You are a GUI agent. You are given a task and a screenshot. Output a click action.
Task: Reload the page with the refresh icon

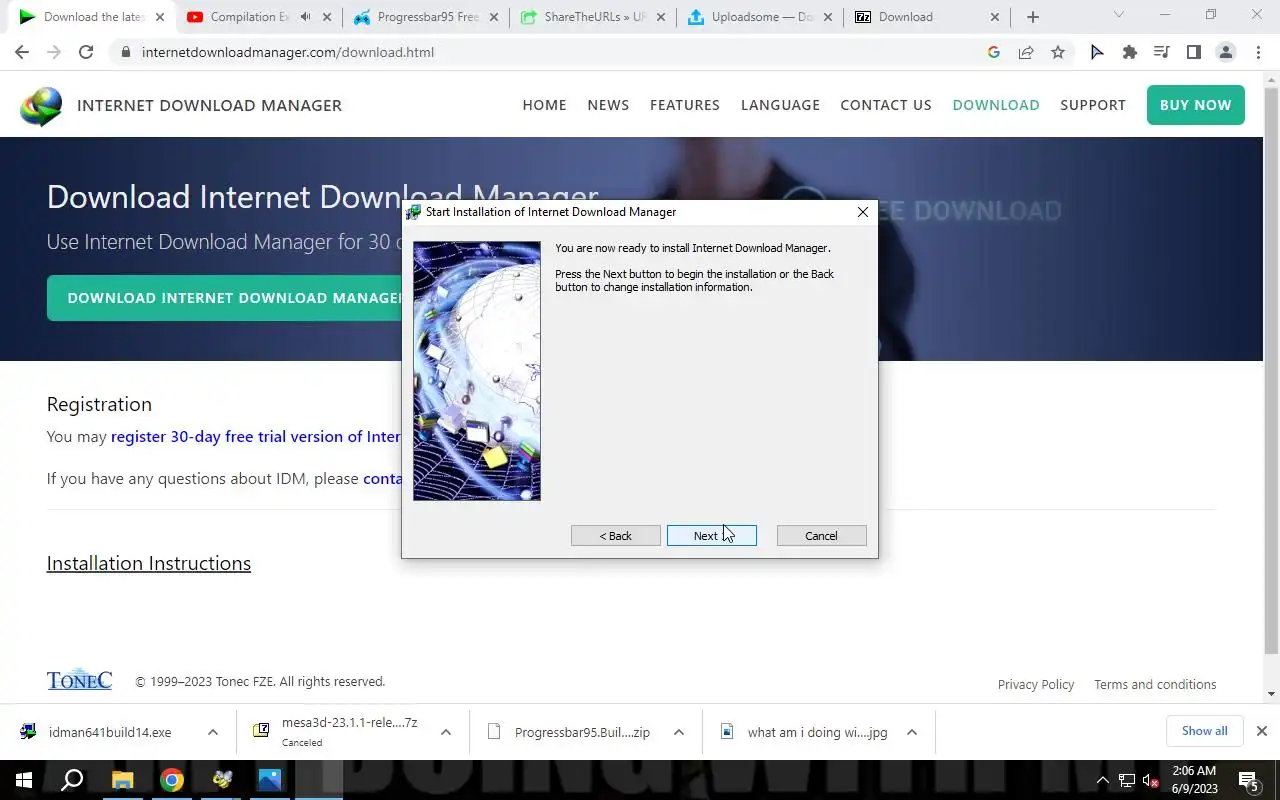coord(86,52)
